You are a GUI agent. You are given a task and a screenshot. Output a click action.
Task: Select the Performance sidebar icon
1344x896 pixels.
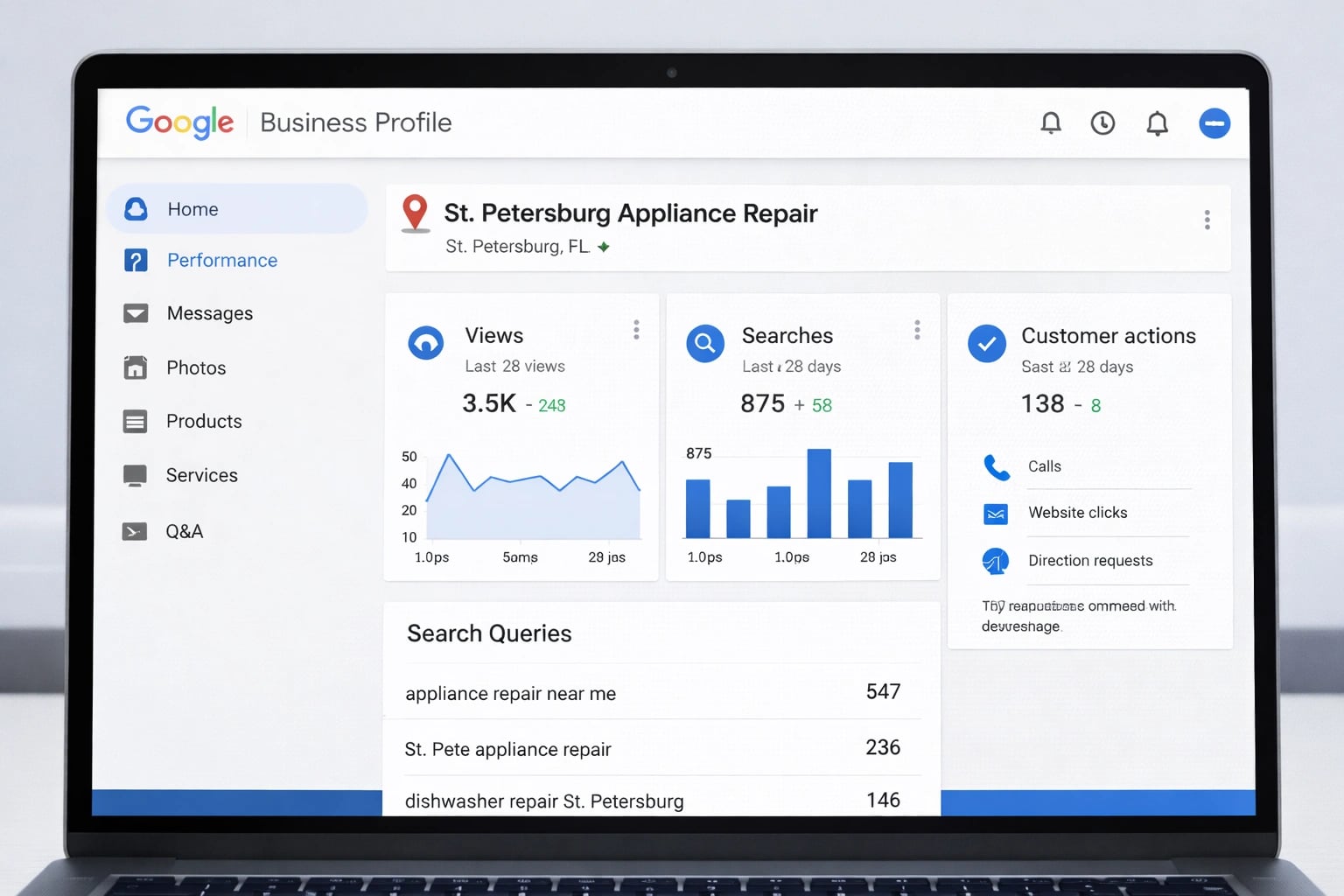click(x=136, y=260)
